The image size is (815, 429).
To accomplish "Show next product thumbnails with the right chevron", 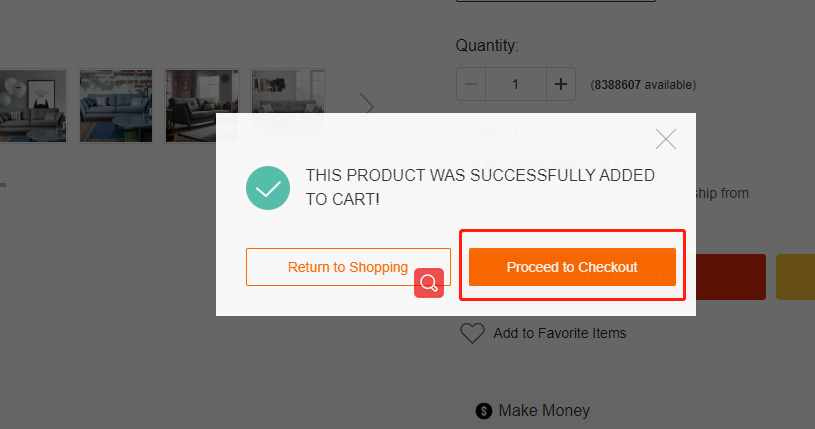I will (368, 105).
